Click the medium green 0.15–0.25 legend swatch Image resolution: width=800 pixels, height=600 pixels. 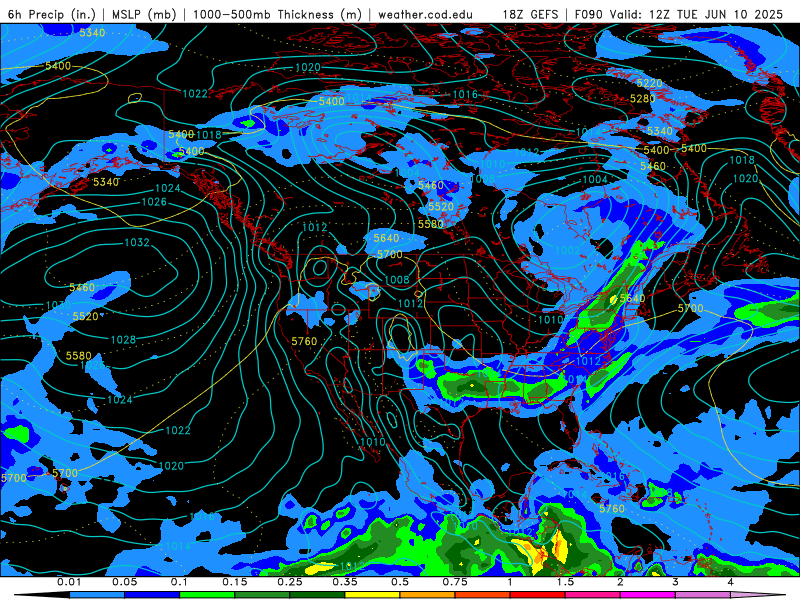tap(262, 595)
